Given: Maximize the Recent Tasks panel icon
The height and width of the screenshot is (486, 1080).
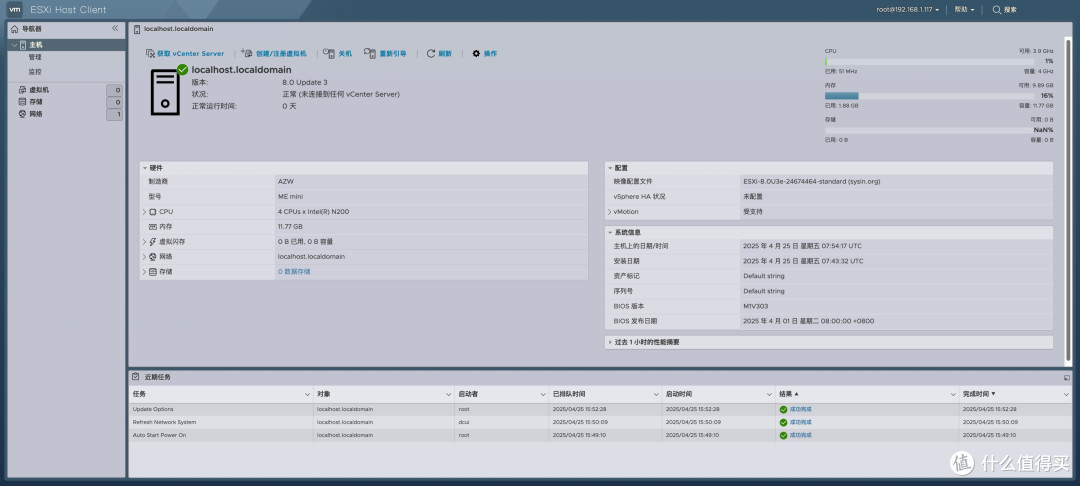Looking at the screenshot, I should point(1067,377).
